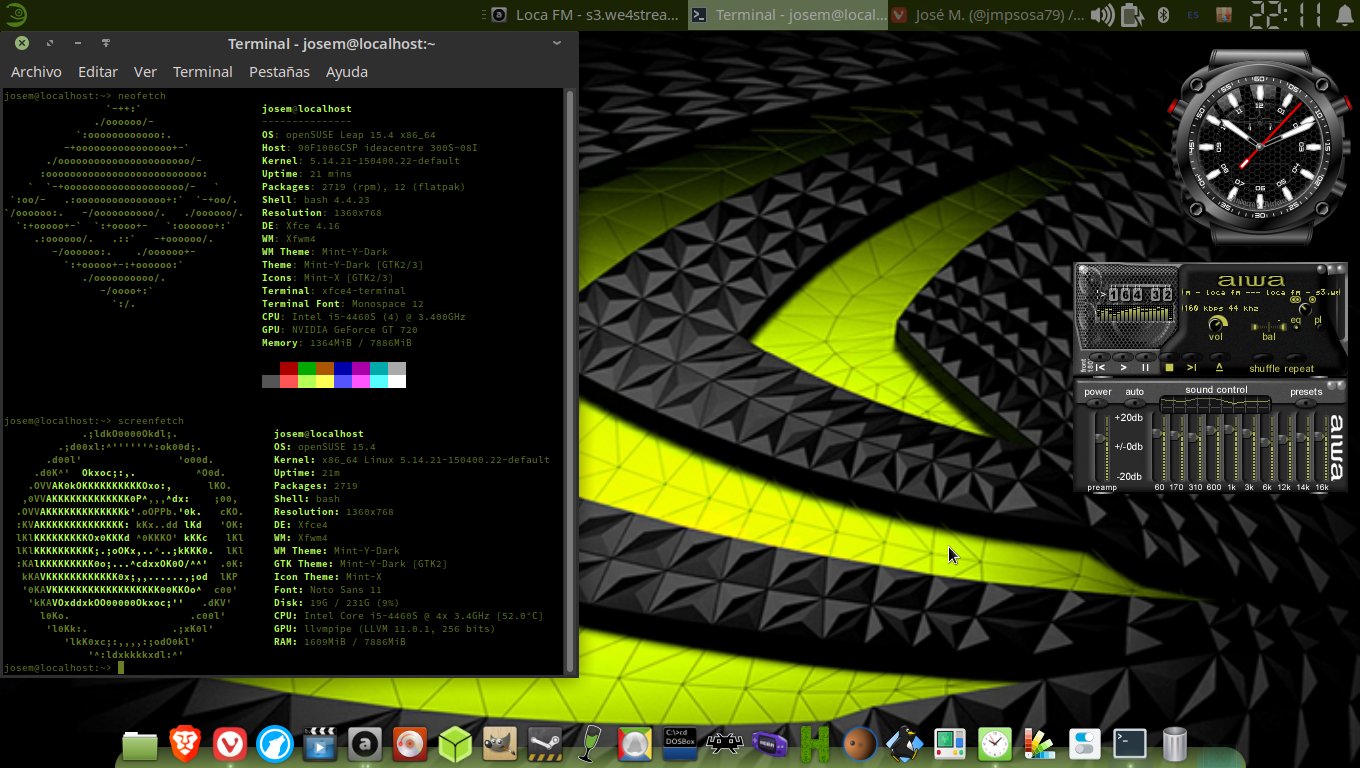Click the bal balance slider
This screenshot has height=768, width=1360.
(1268, 326)
